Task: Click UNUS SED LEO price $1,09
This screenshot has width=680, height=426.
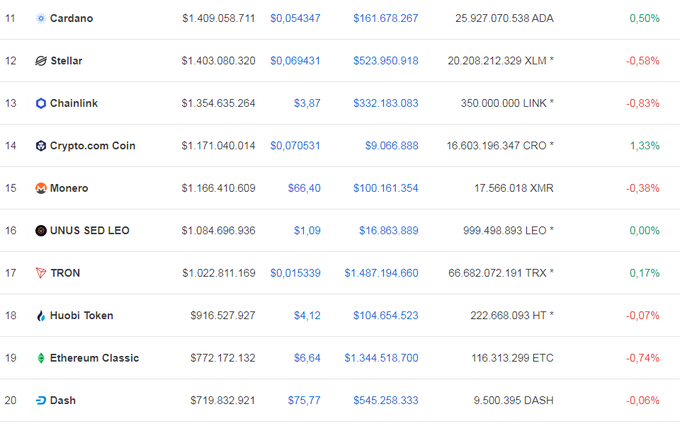Action: pos(307,230)
